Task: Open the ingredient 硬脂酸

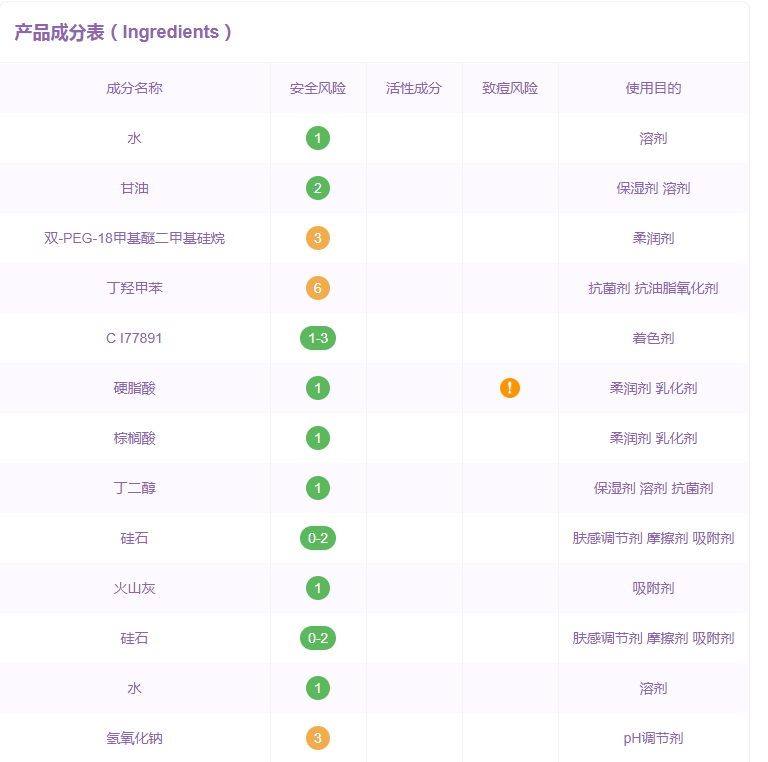Action: point(134,388)
